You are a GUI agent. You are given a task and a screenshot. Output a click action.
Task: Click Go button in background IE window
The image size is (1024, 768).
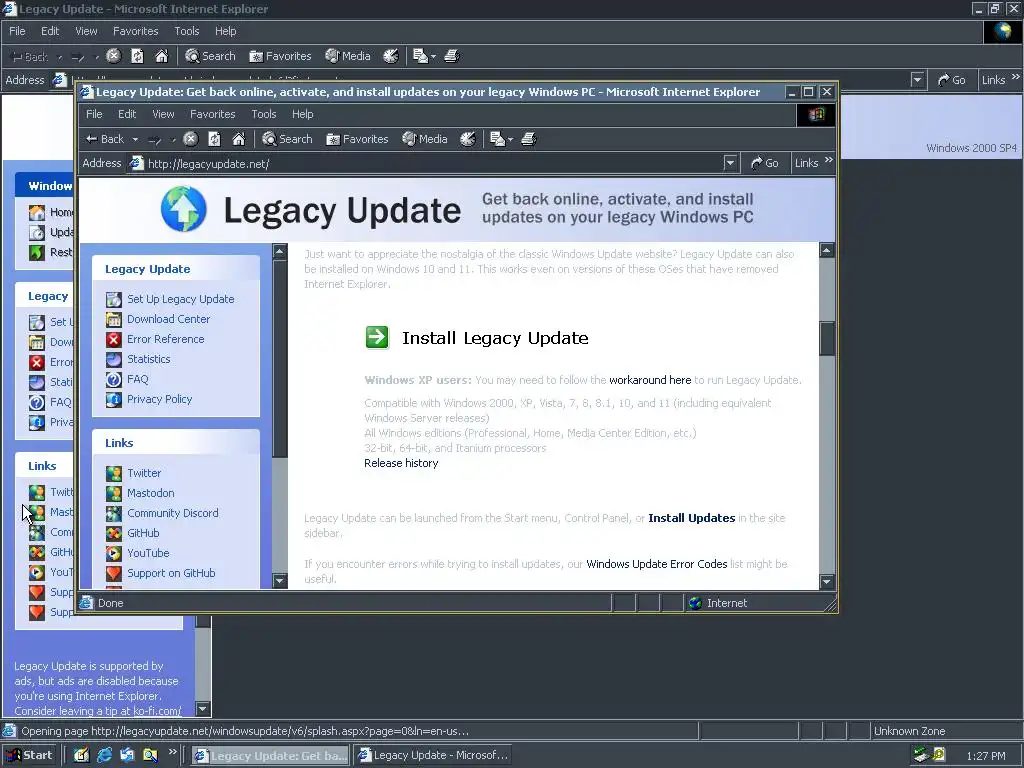(x=951, y=80)
